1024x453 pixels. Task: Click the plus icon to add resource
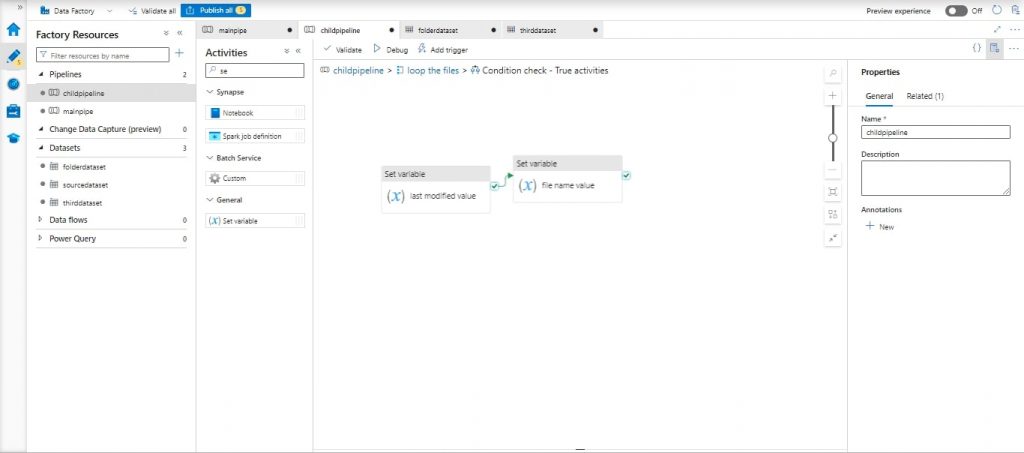[x=179, y=54]
